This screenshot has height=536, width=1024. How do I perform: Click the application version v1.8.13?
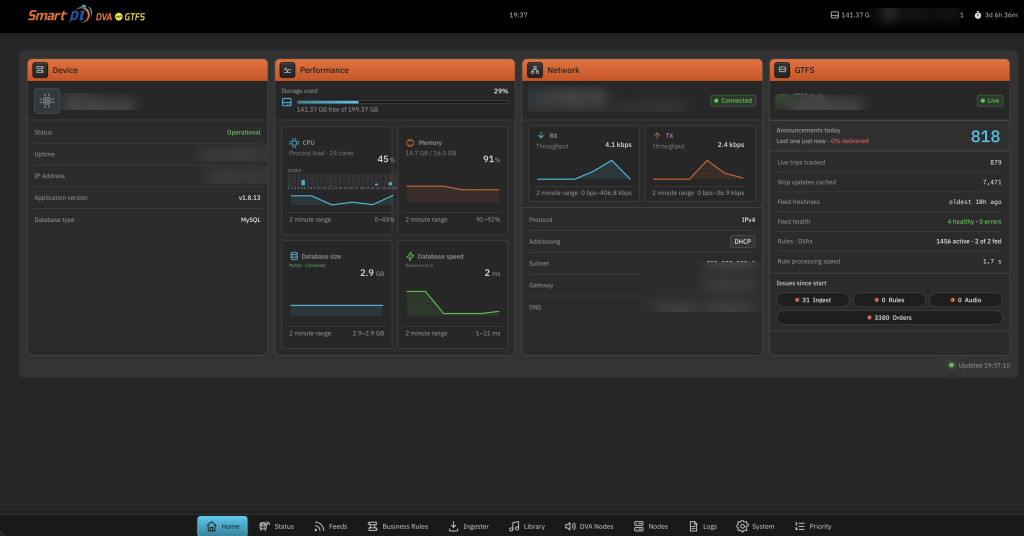[x=249, y=198]
